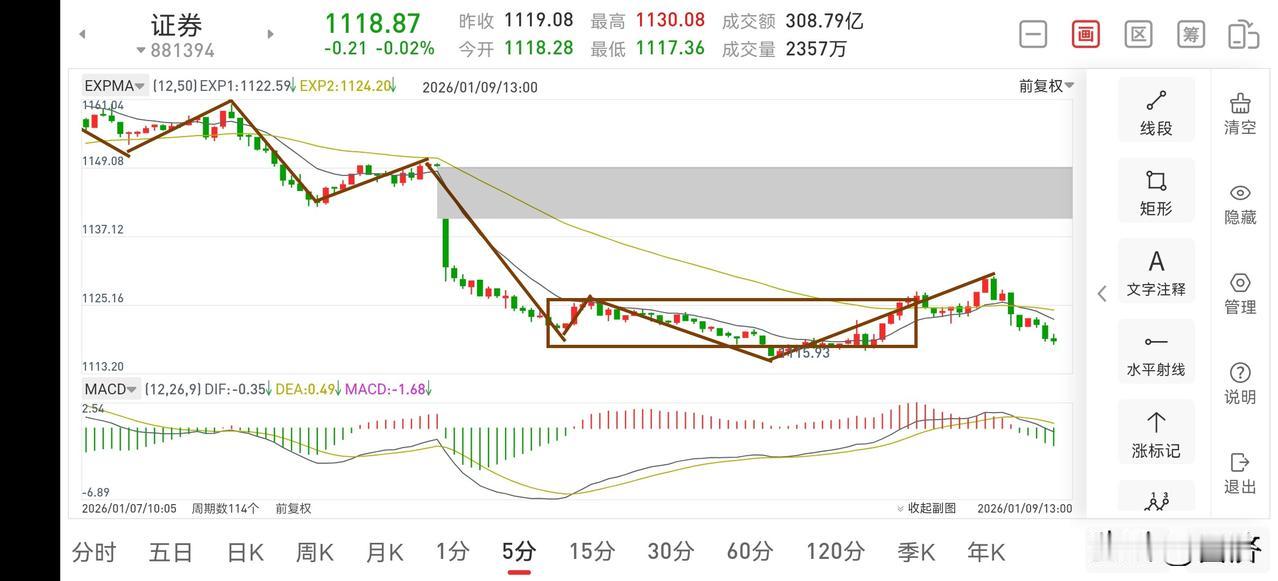Tap the gray gap rectangle on chart

[x=755, y=192]
